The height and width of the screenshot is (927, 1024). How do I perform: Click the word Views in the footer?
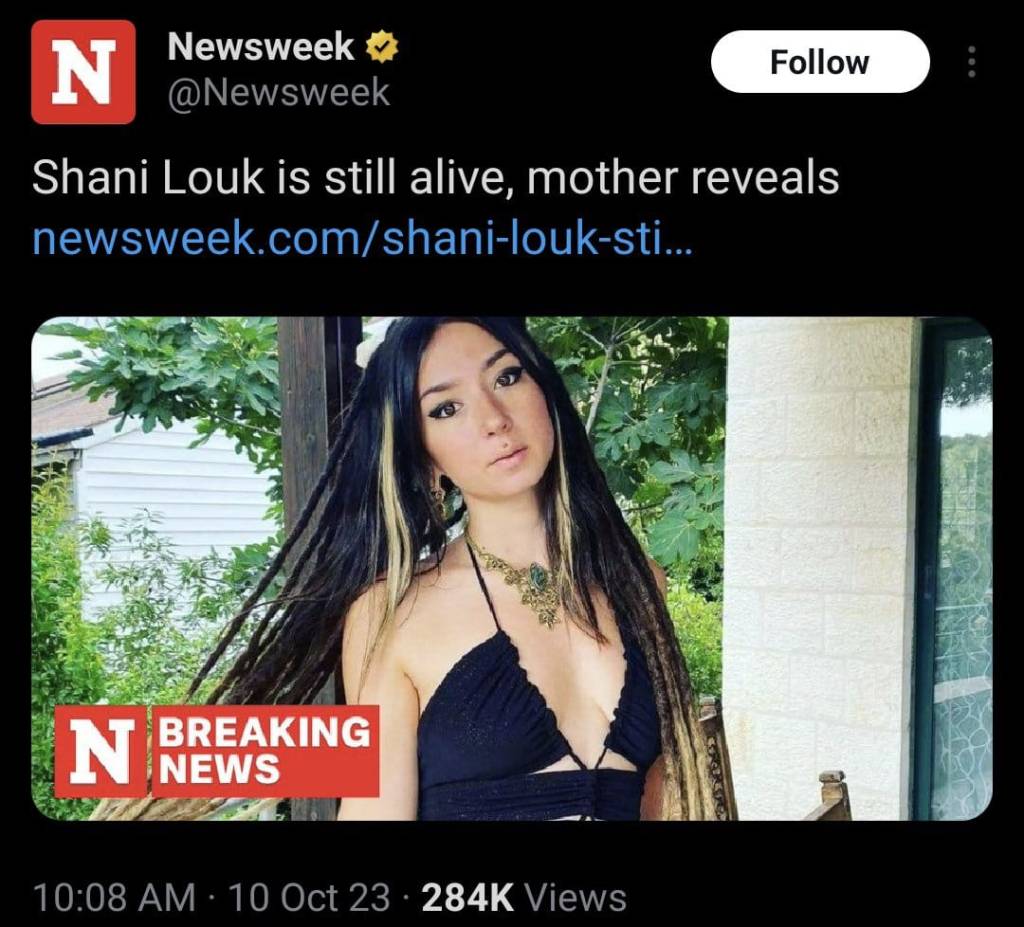click(x=575, y=897)
